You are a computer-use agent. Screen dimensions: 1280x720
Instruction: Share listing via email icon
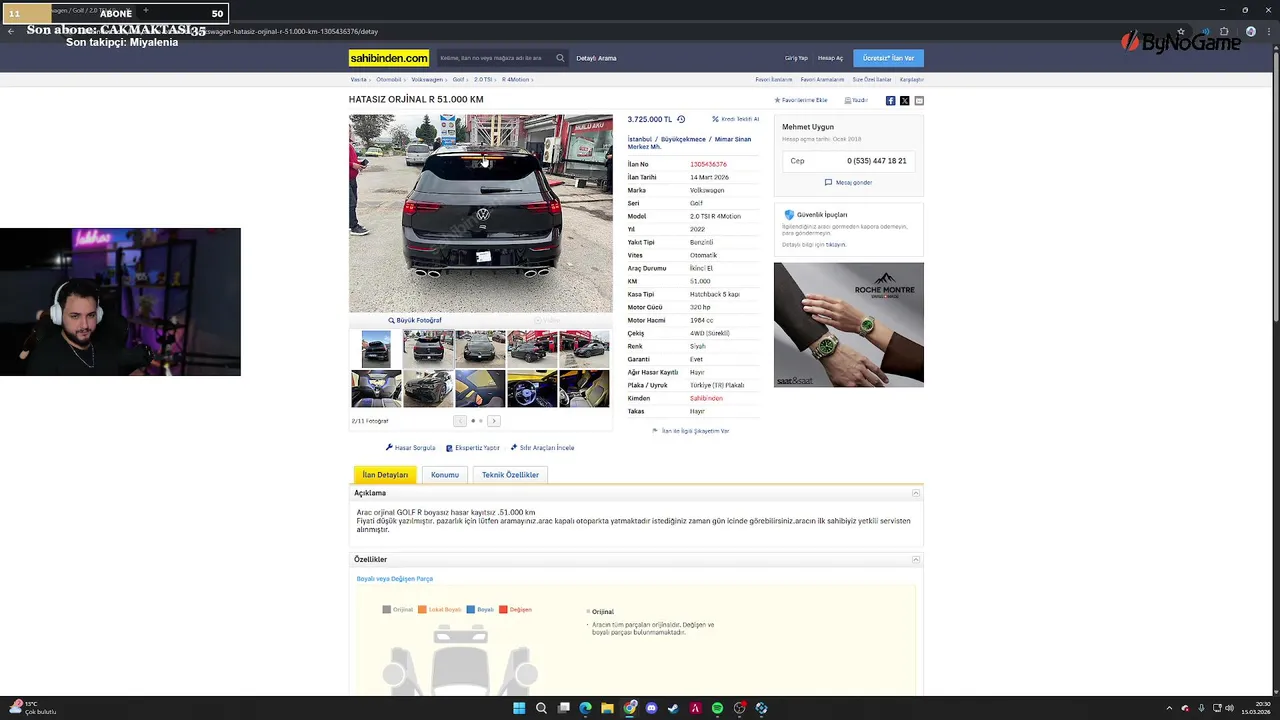pyautogui.click(x=919, y=100)
